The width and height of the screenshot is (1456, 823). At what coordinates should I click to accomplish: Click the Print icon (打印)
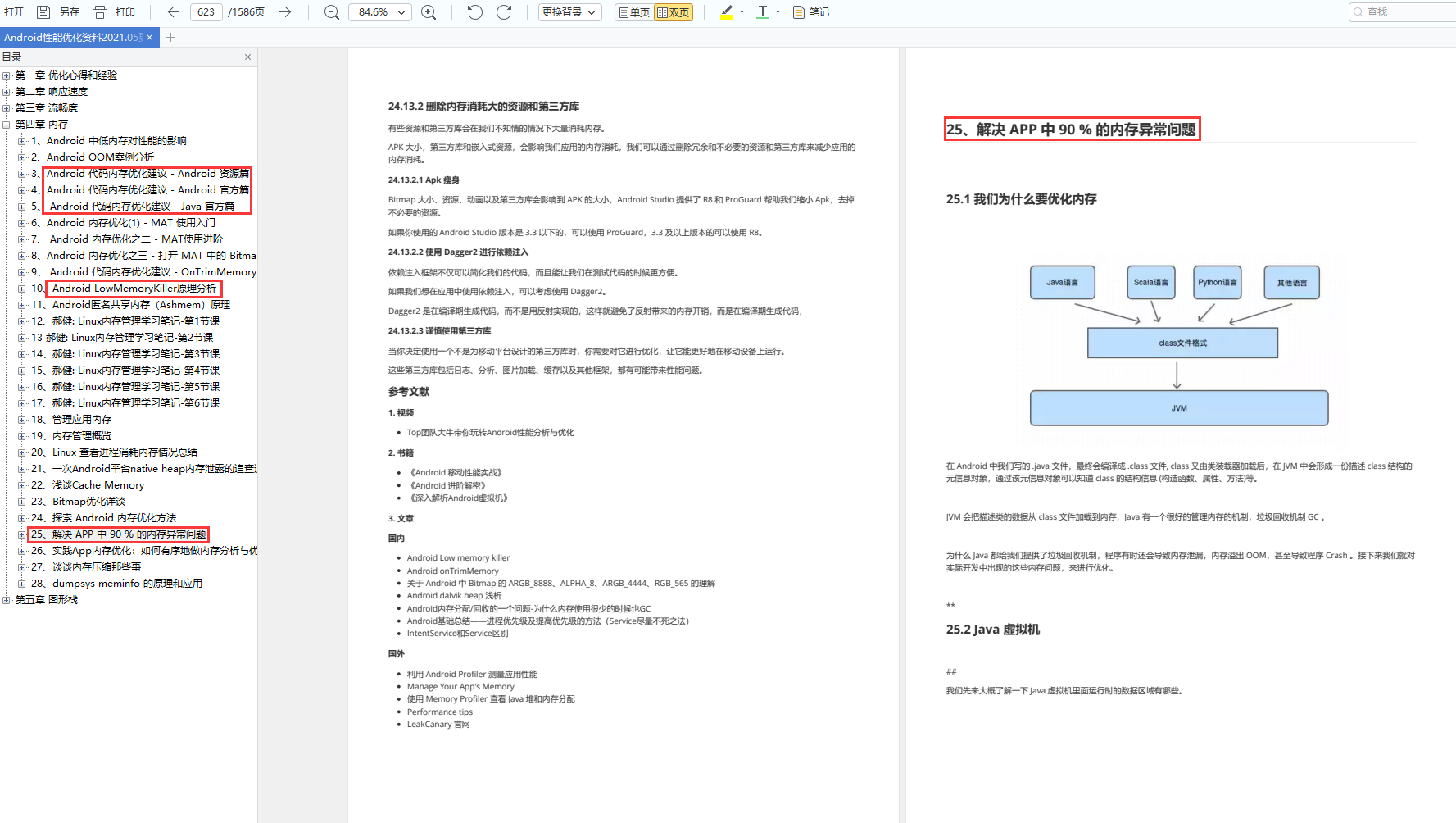pos(100,12)
